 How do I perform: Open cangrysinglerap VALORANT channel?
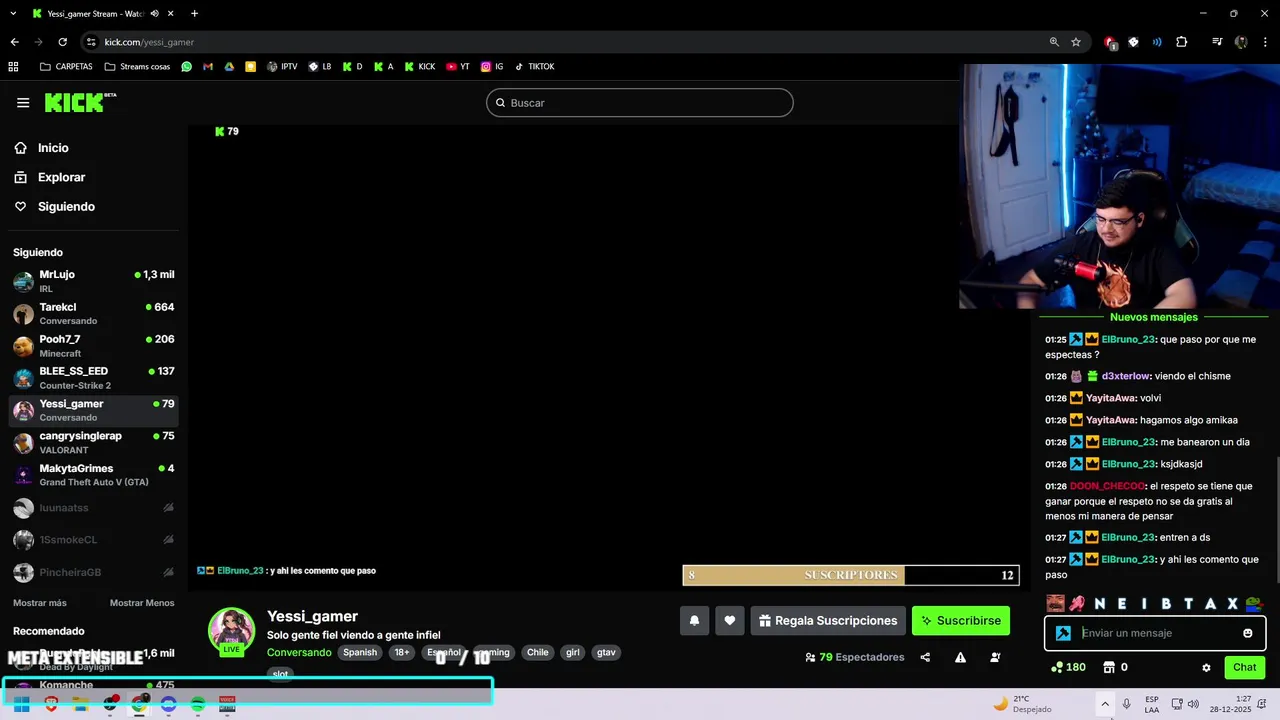point(94,443)
